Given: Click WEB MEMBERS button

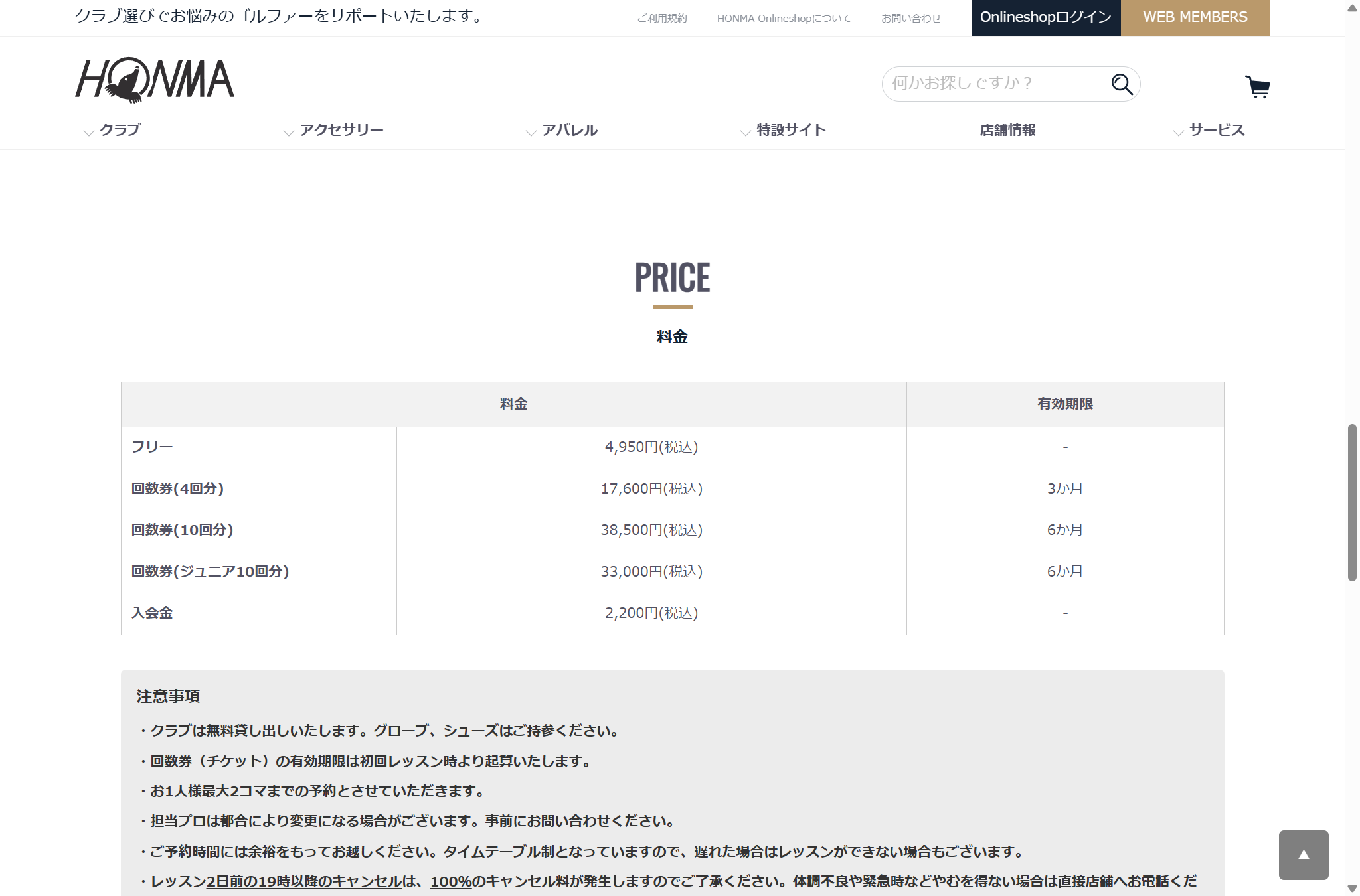Looking at the screenshot, I should coord(1195,17).
